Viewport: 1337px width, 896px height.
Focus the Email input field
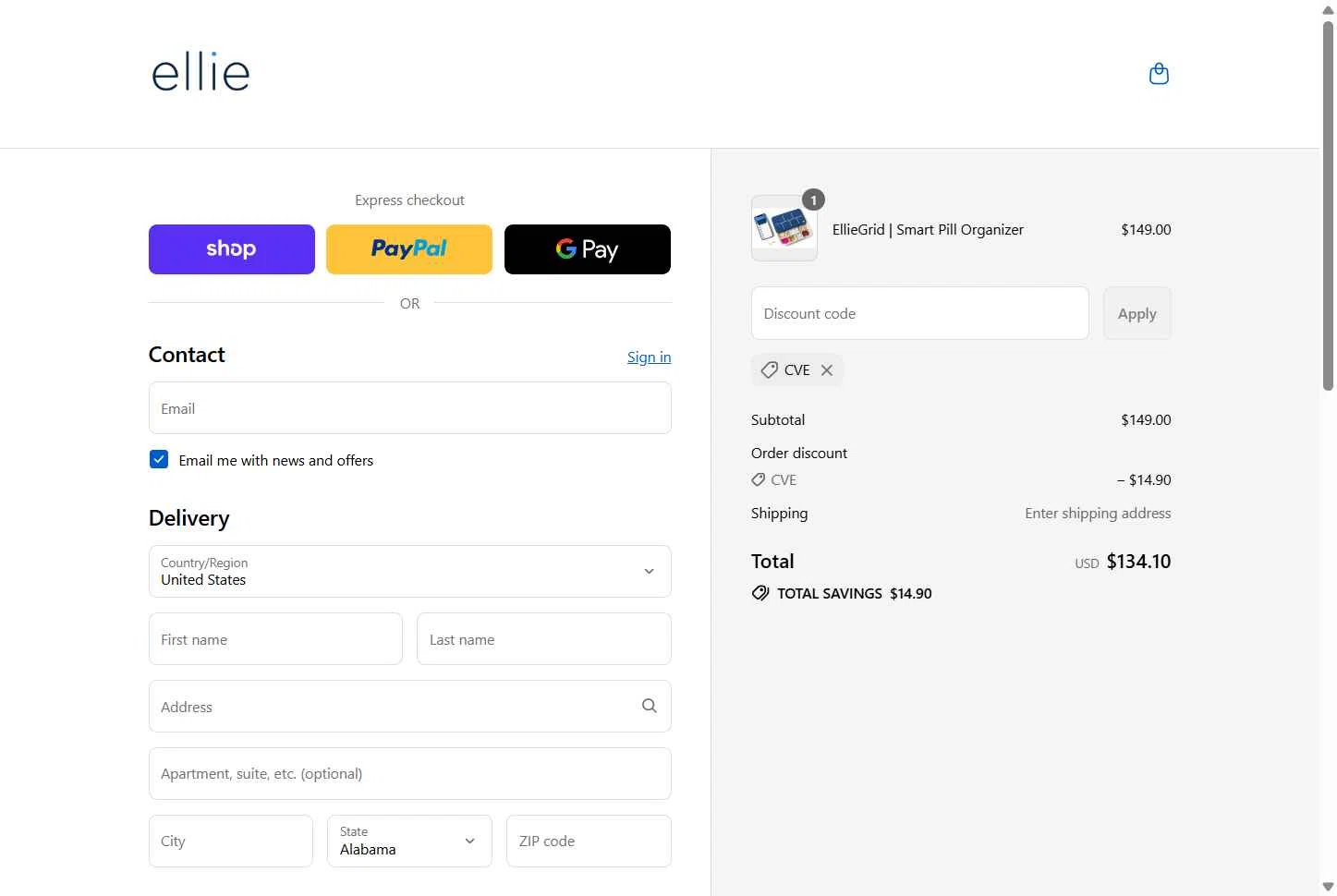(410, 408)
